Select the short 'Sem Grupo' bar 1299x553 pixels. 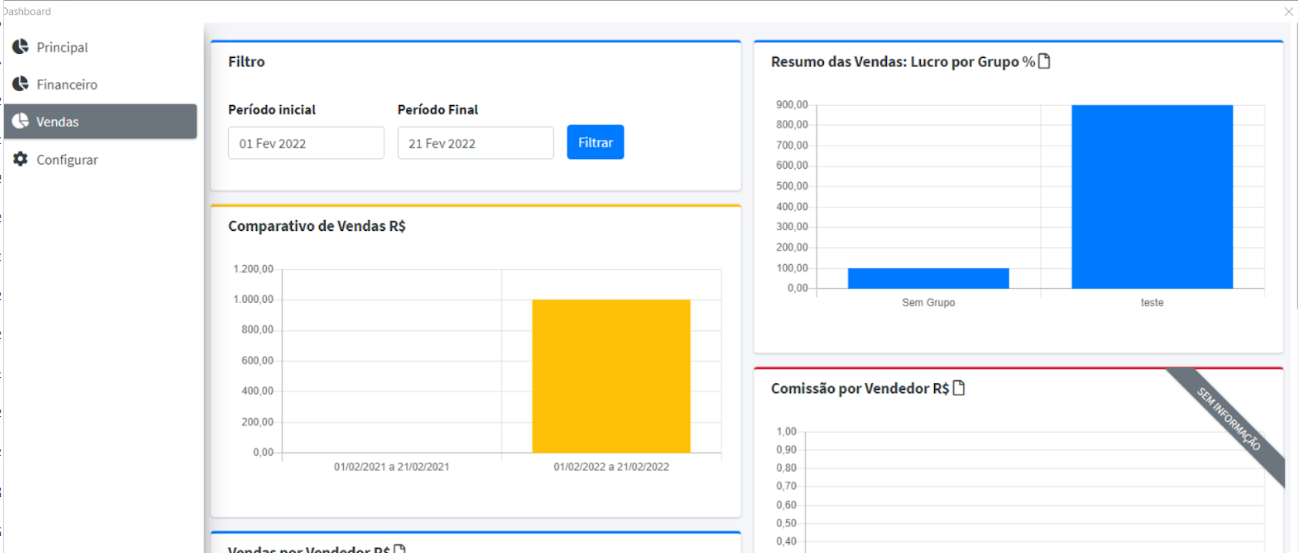[x=928, y=278]
